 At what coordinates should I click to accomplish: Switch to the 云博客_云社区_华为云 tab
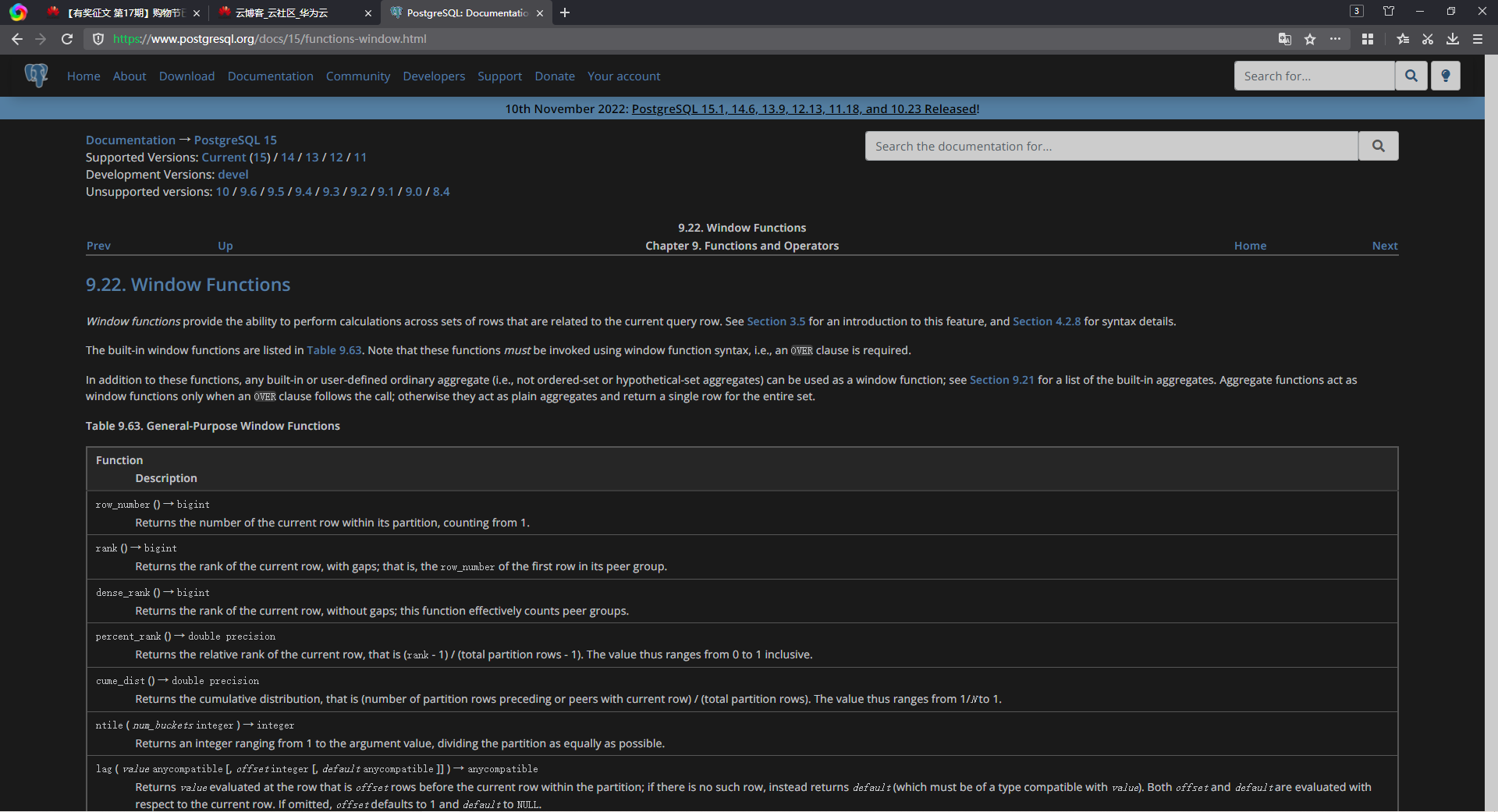(296, 13)
